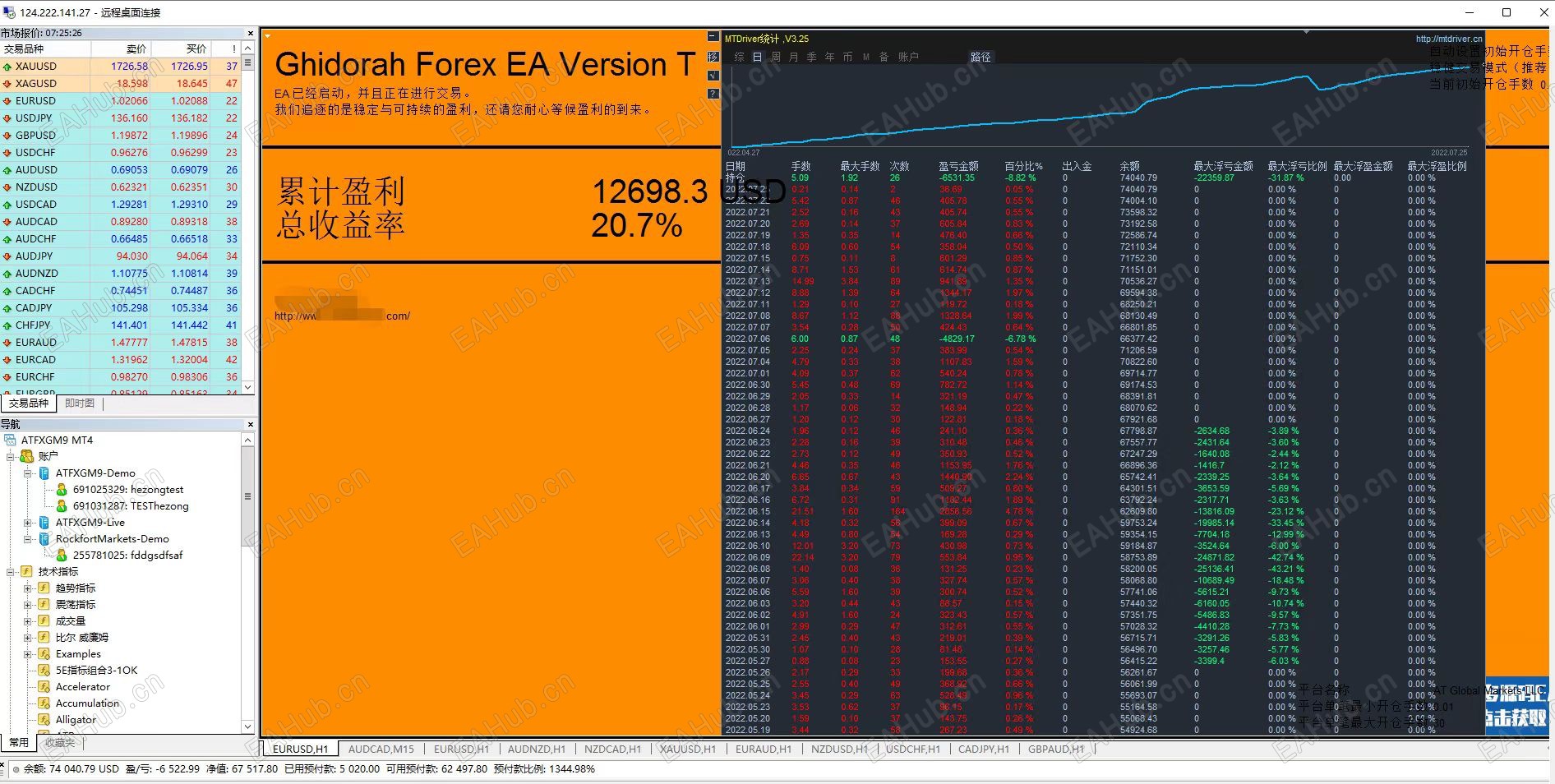Click the 路径 path button
The image size is (1555, 784).
tap(981, 57)
